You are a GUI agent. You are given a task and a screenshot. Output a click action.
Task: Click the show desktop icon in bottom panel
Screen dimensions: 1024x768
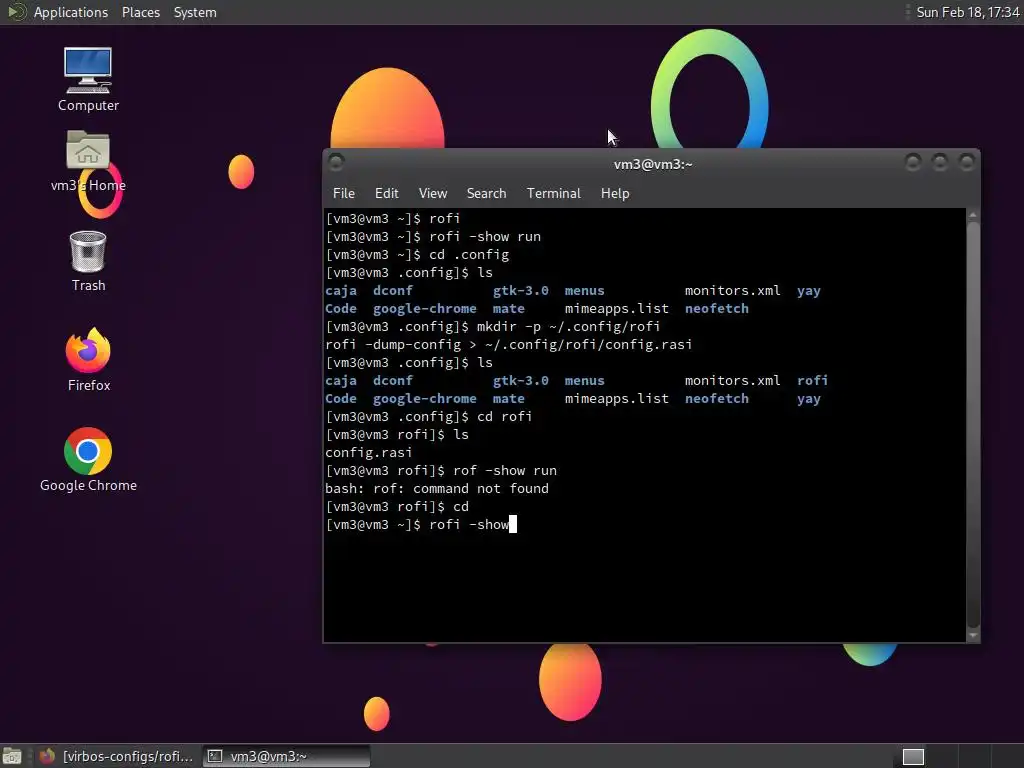pyautogui.click(x=12, y=756)
